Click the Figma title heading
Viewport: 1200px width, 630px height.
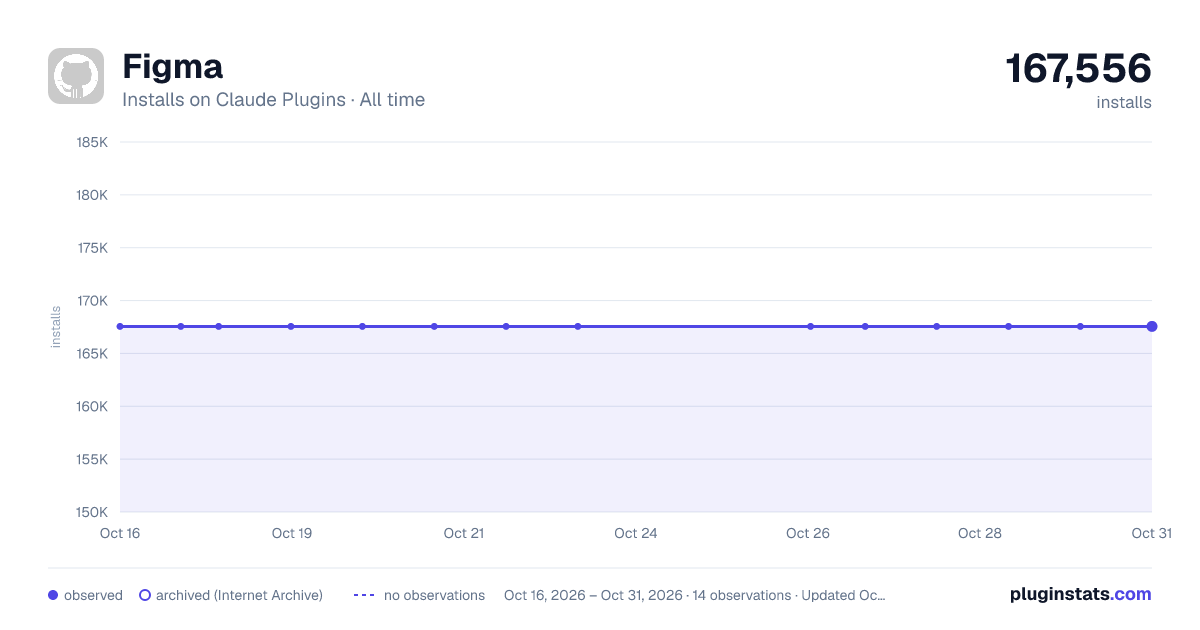click(172, 67)
